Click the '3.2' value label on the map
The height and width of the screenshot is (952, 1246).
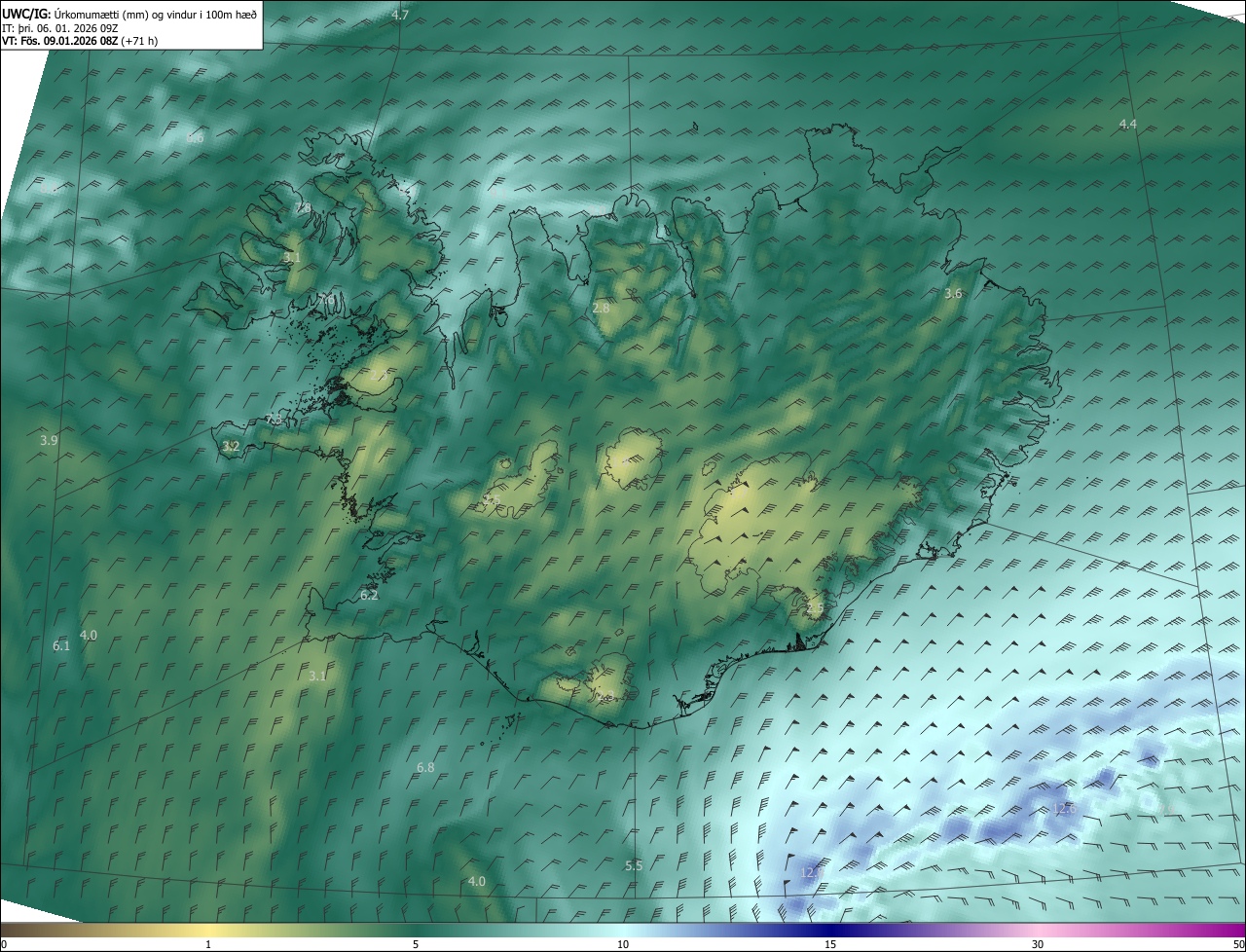(231, 447)
